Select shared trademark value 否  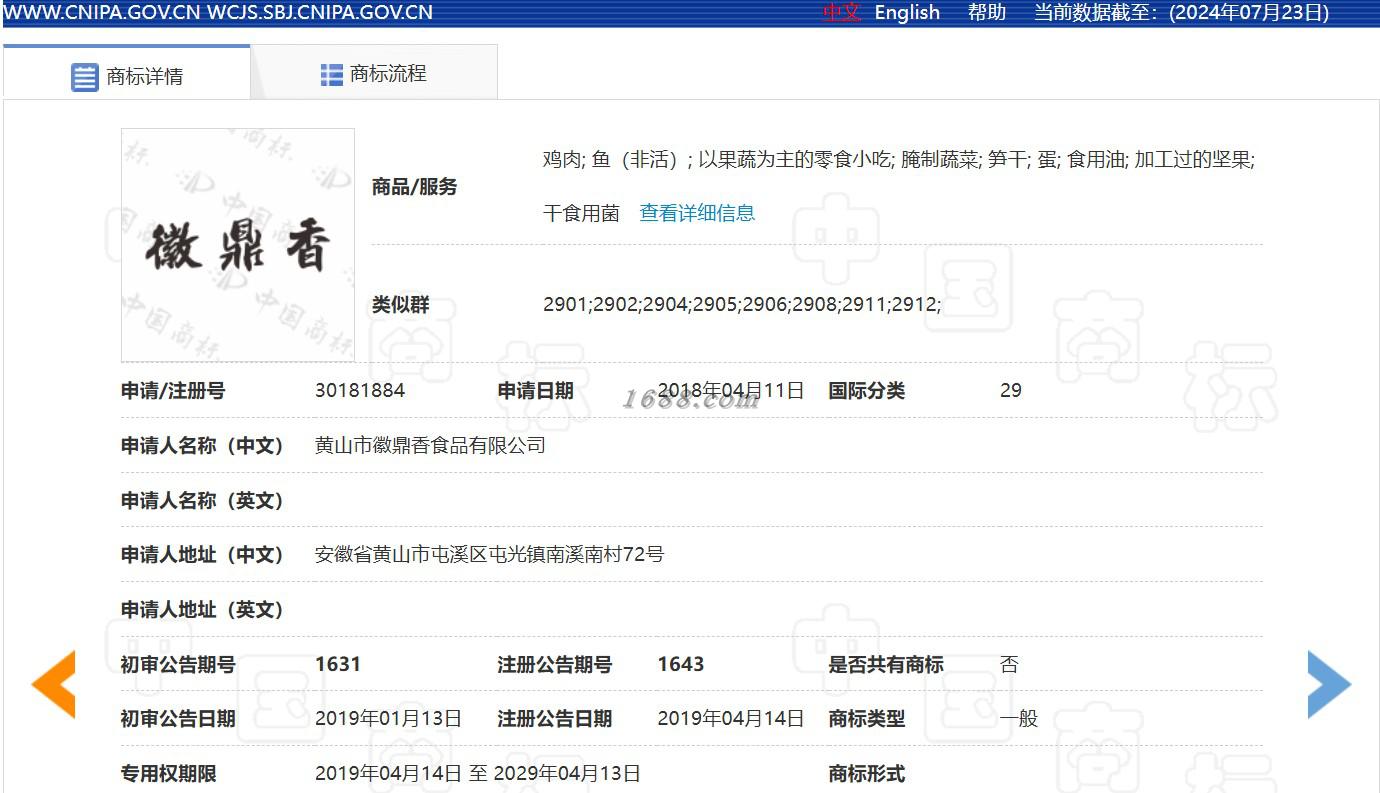(x=1009, y=664)
